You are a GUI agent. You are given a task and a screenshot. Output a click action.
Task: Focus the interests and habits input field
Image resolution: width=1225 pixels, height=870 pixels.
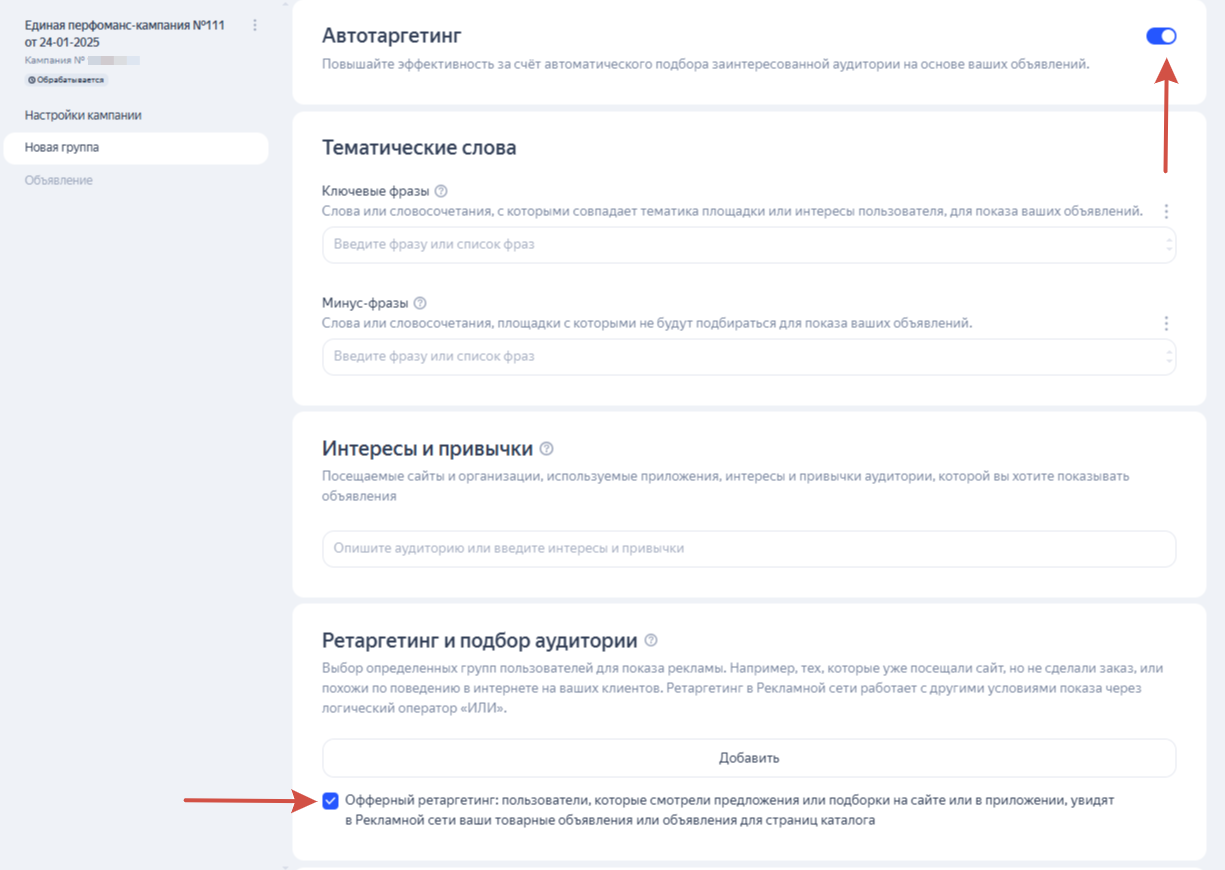pos(749,549)
